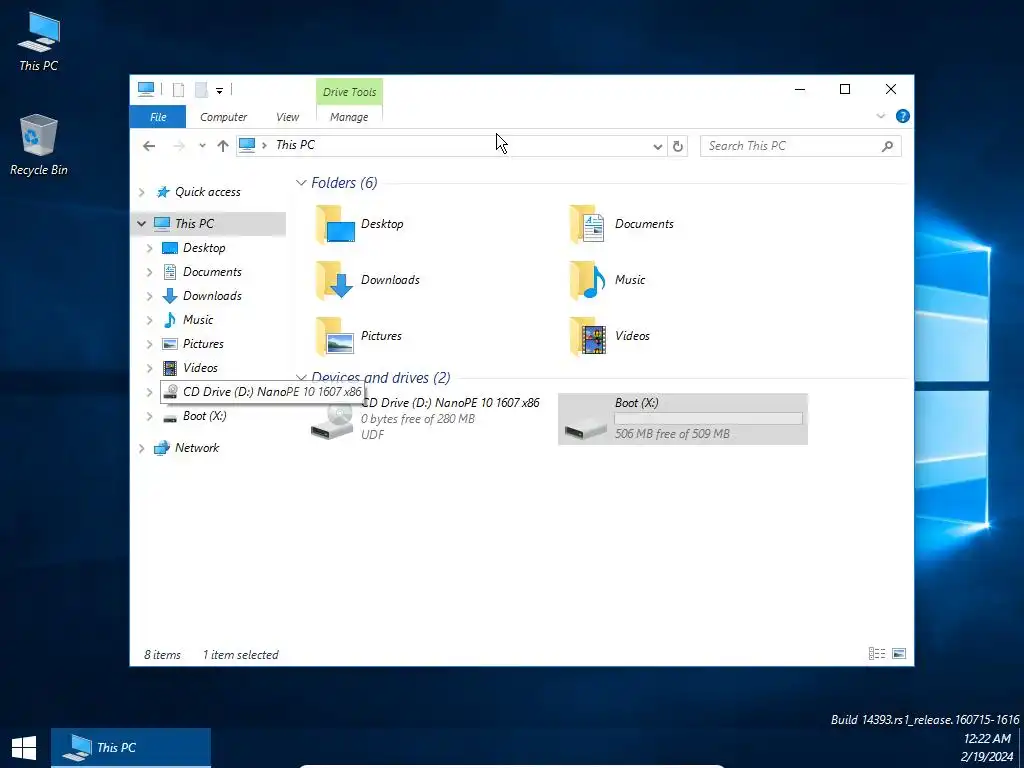Expand the Network tree node
The width and height of the screenshot is (1024, 768).
(142, 448)
